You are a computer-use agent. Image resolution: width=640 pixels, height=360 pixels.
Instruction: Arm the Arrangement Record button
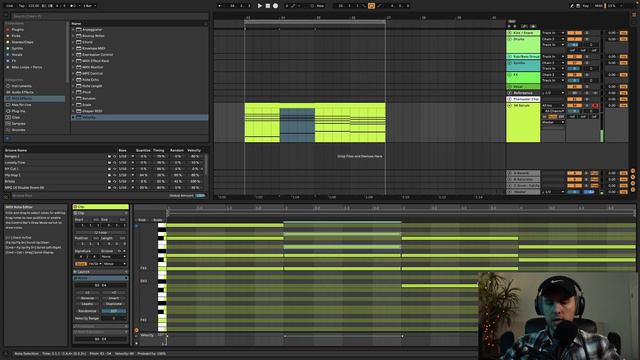276,6
